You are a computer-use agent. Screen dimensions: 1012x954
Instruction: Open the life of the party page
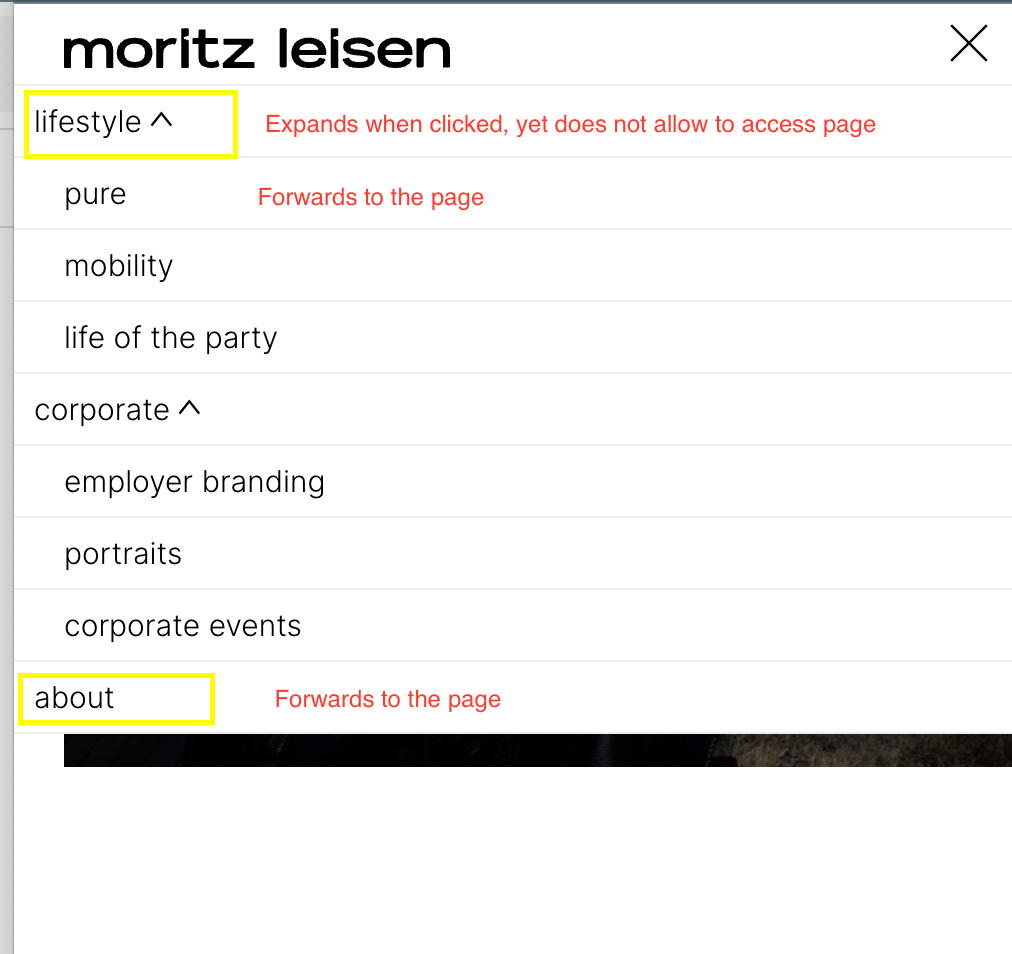tap(170, 338)
